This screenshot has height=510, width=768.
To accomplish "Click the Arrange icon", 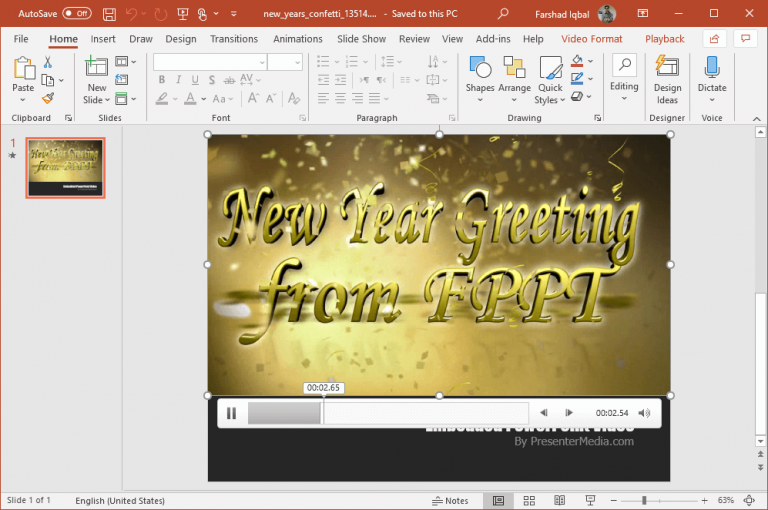I will pyautogui.click(x=514, y=67).
